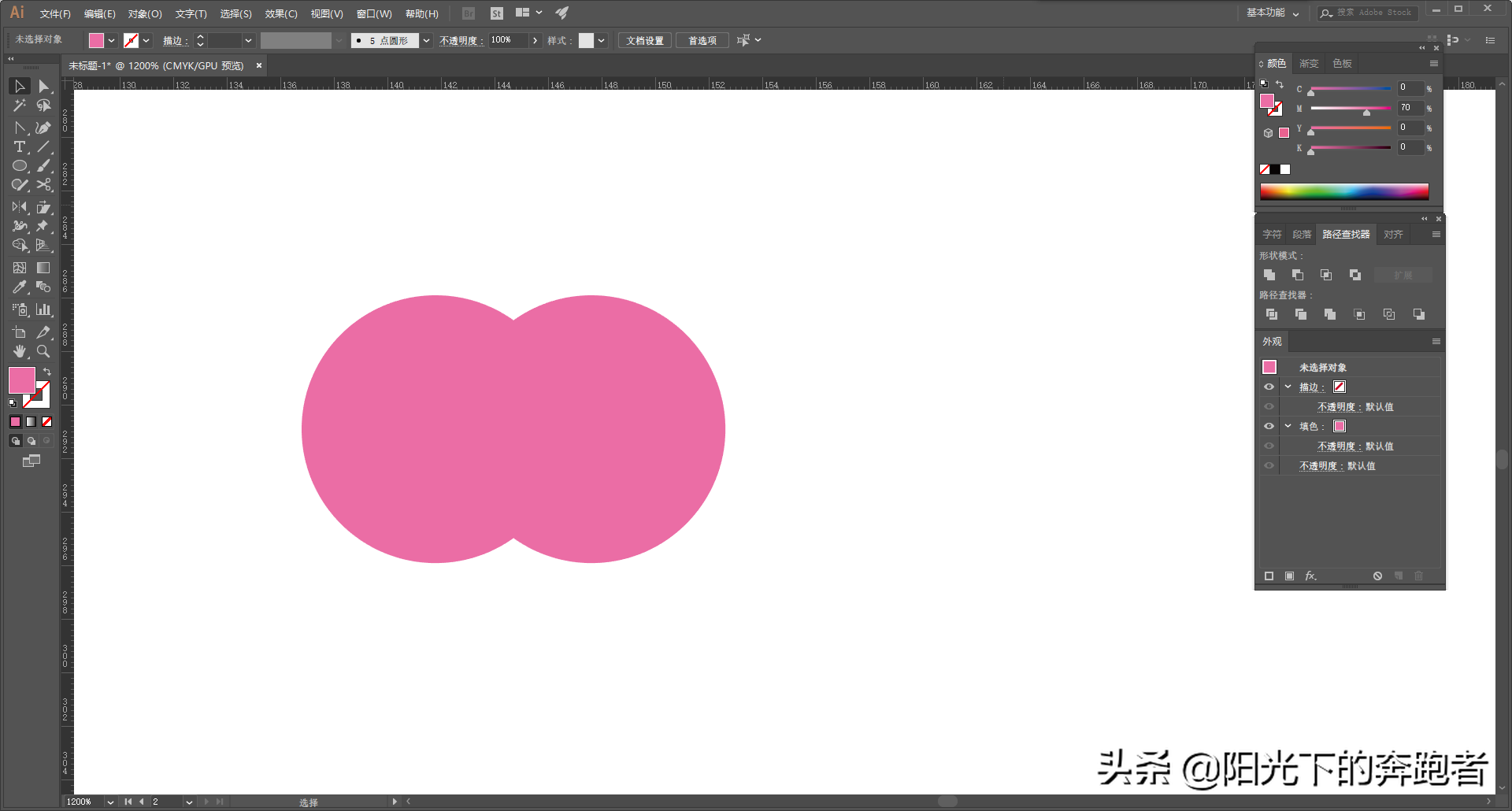Open the zoom level dropdown at 1200%
This screenshot has width=1512, height=811.
pos(110,802)
